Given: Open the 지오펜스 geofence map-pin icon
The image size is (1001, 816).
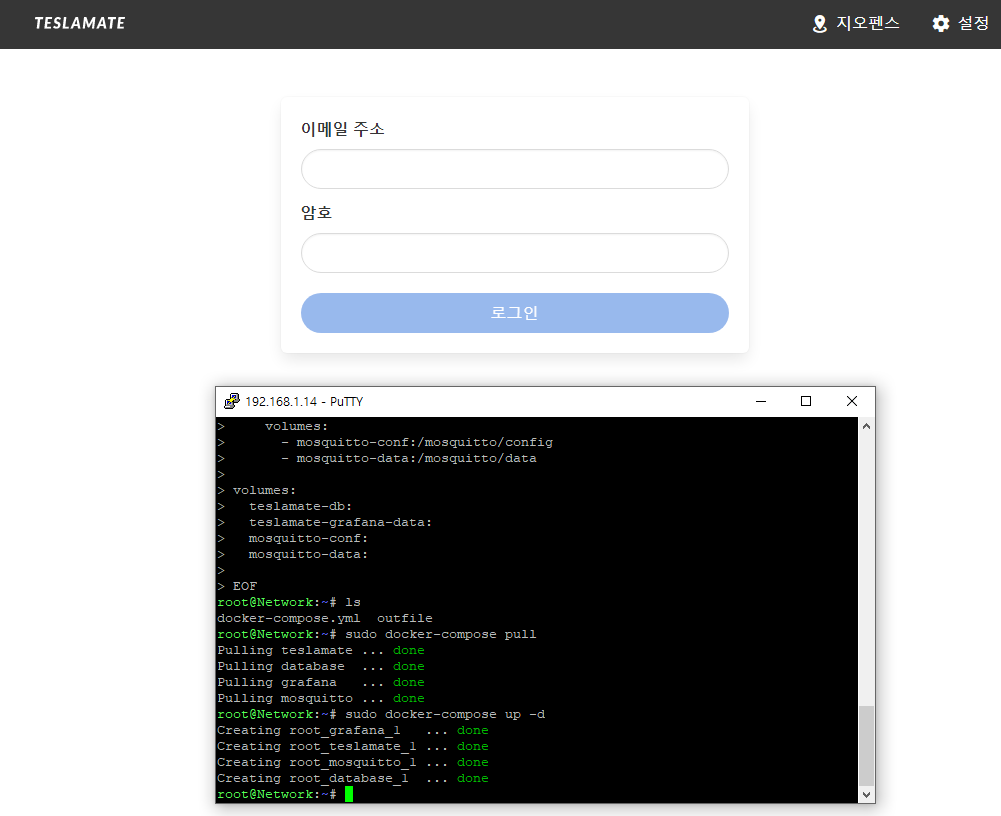Looking at the screenshot, I should [x=819, y=24].
